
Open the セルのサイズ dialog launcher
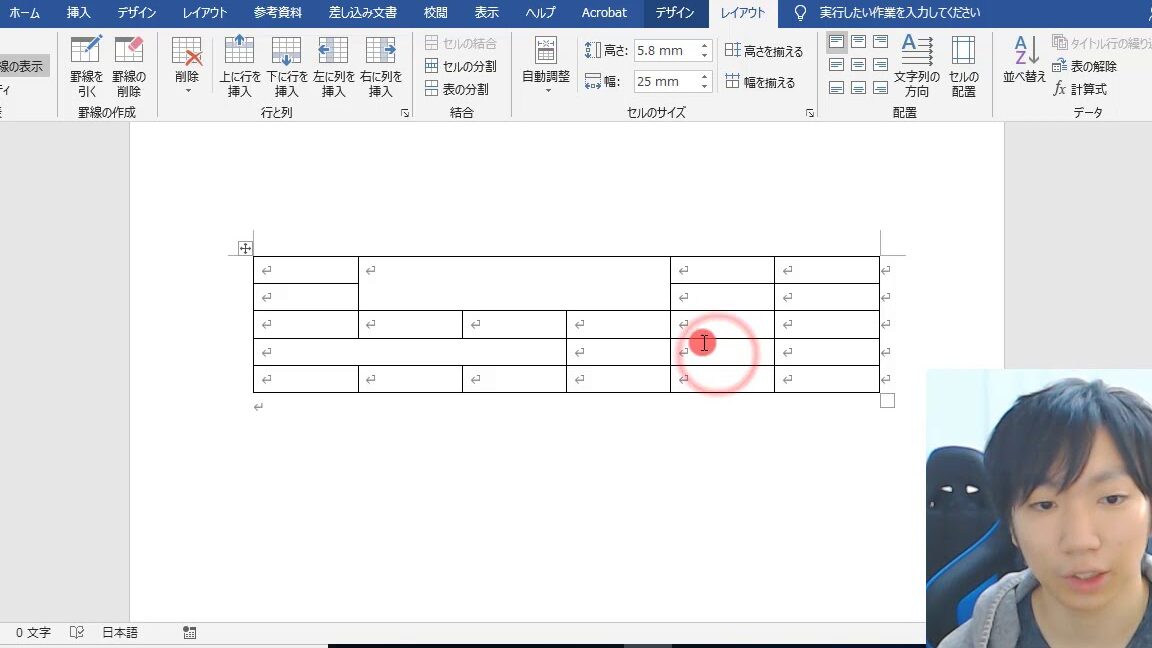click(x=809, y=113)
